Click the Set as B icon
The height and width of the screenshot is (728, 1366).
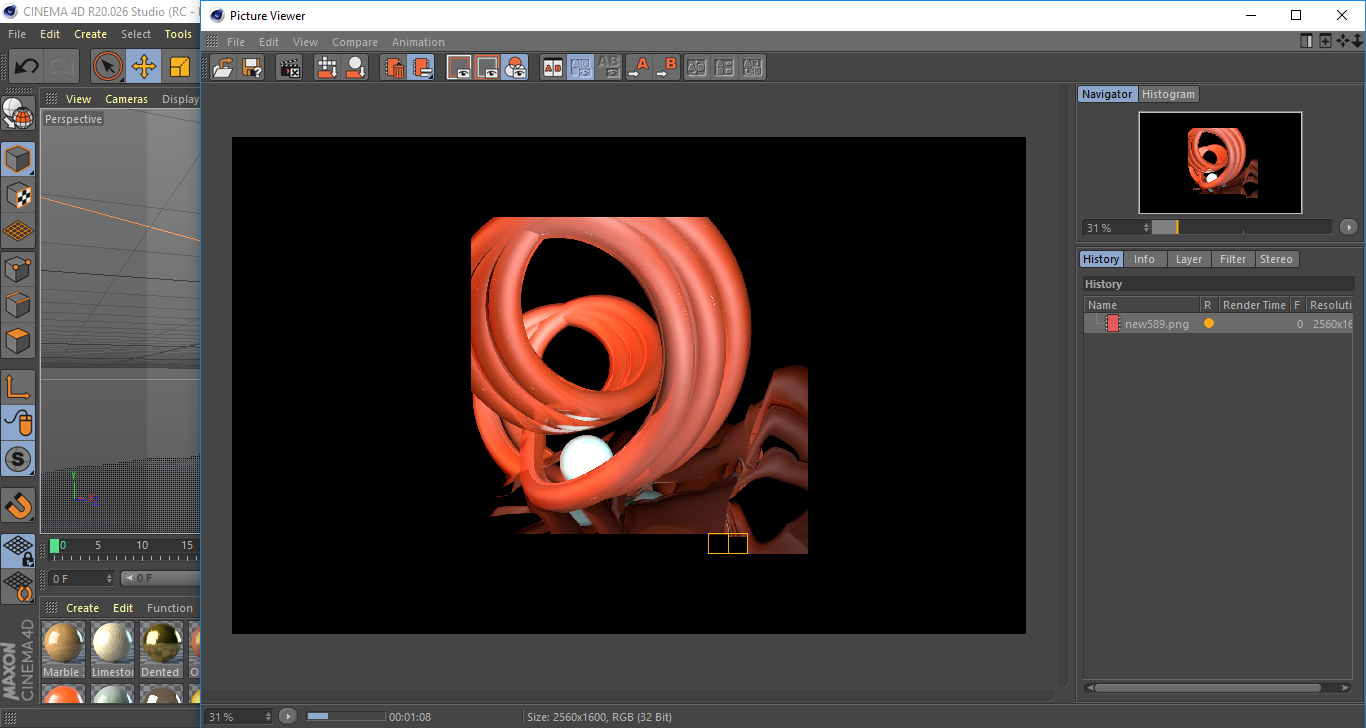[666, 68]
